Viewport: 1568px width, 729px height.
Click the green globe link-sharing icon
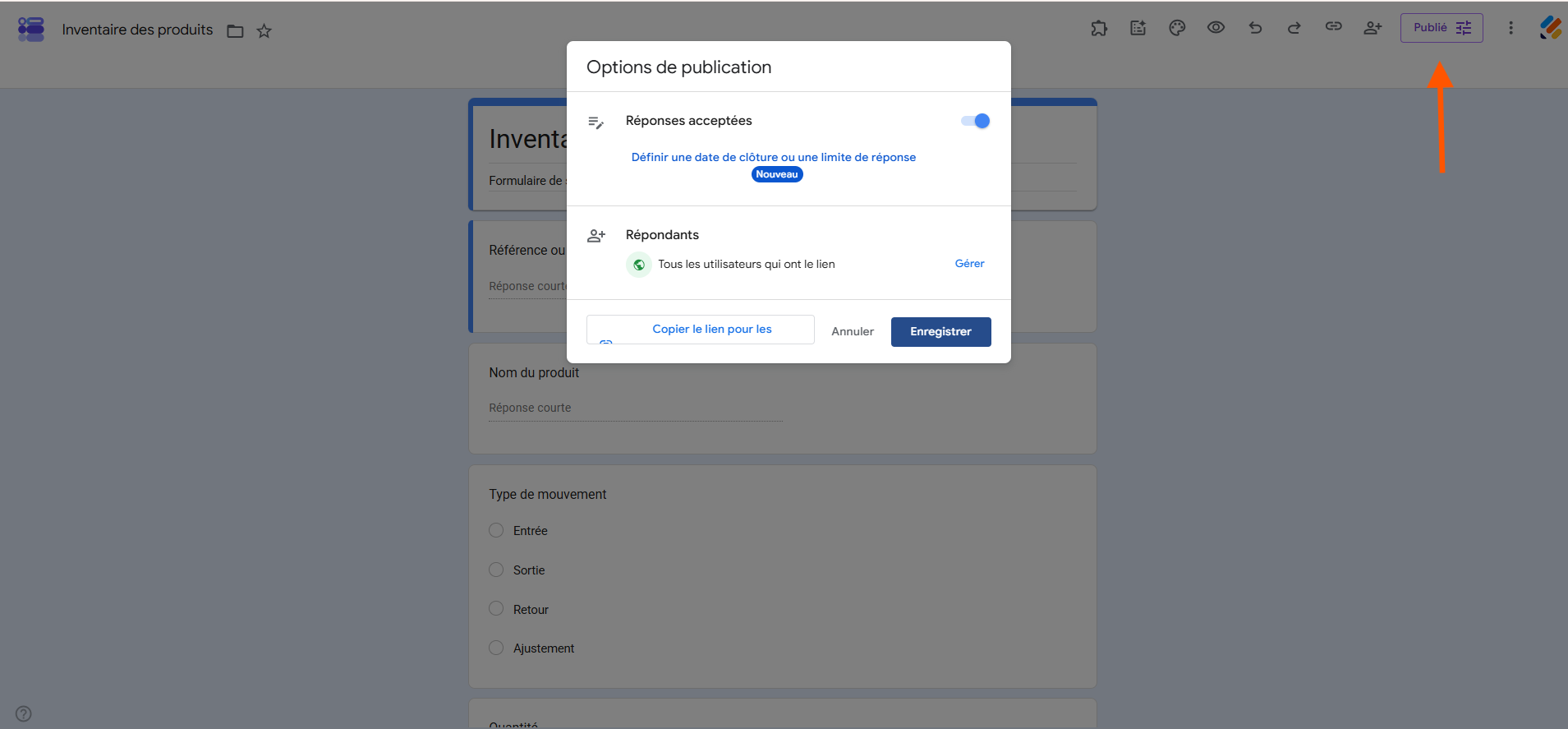click(639, 265)
